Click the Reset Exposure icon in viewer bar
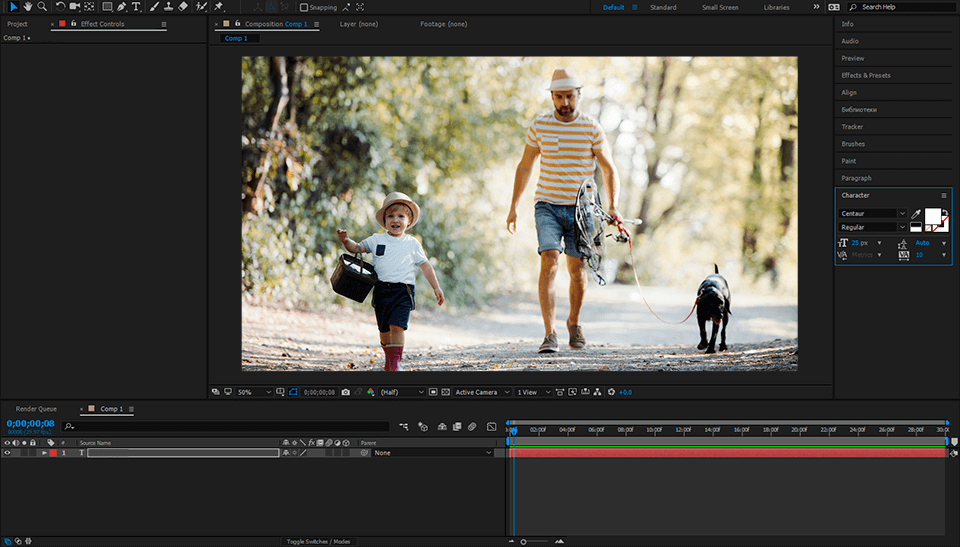 (x=611, y=392)
